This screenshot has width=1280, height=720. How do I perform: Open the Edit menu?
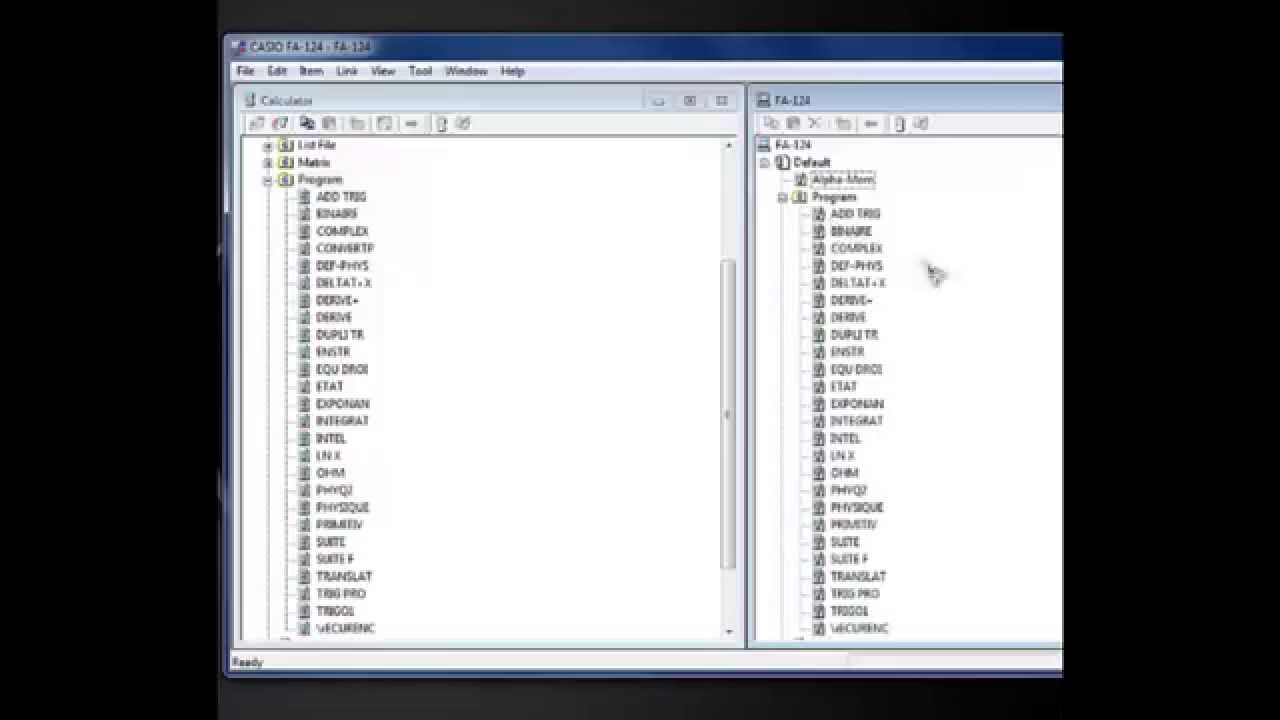(x=277, y=71)
